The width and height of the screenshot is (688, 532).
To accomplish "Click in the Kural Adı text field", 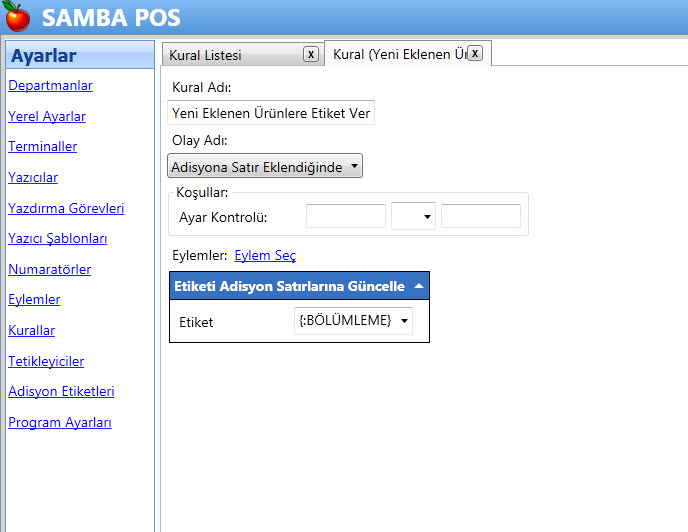I will pyautogui.click(x=271, y=113).
